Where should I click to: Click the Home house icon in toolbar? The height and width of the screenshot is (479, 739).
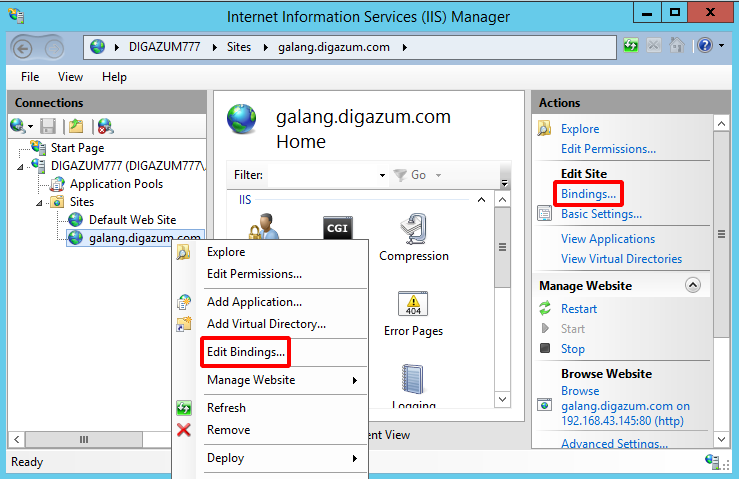coord(677,46)
